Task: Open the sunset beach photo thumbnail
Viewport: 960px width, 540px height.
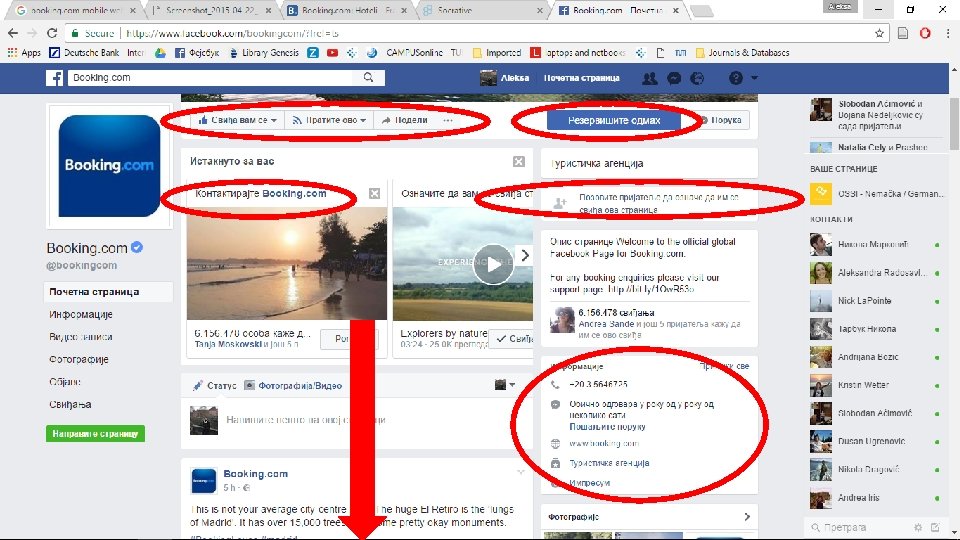Action: (287, 263)
